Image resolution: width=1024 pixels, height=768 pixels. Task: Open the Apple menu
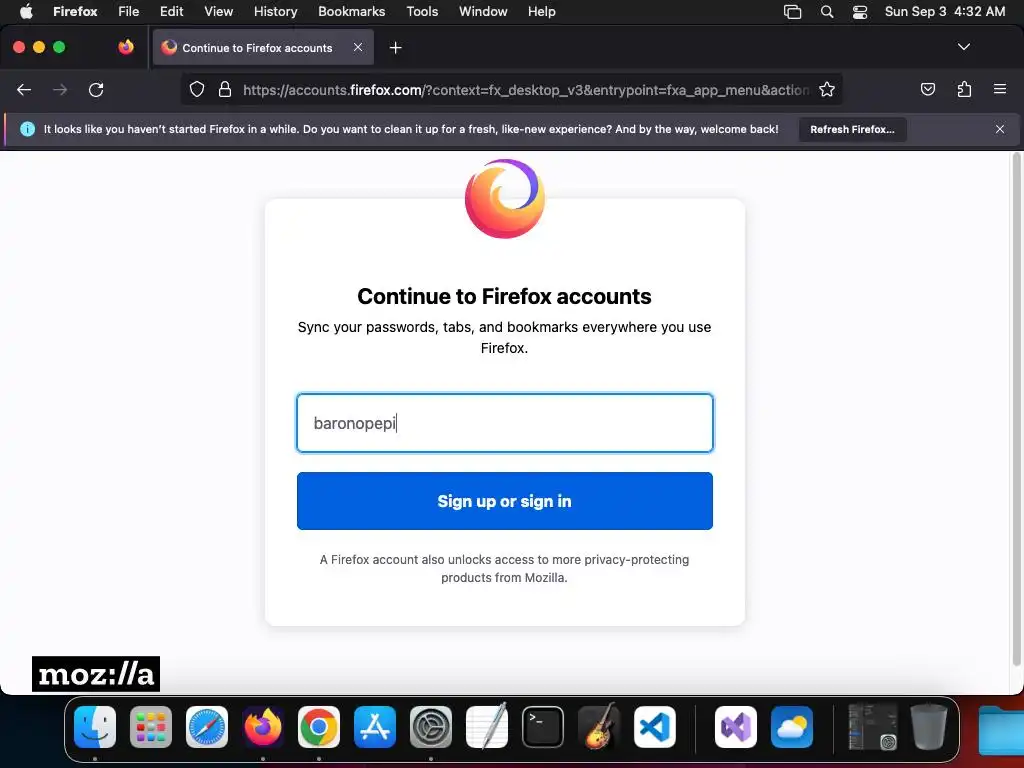click(26, 11)
